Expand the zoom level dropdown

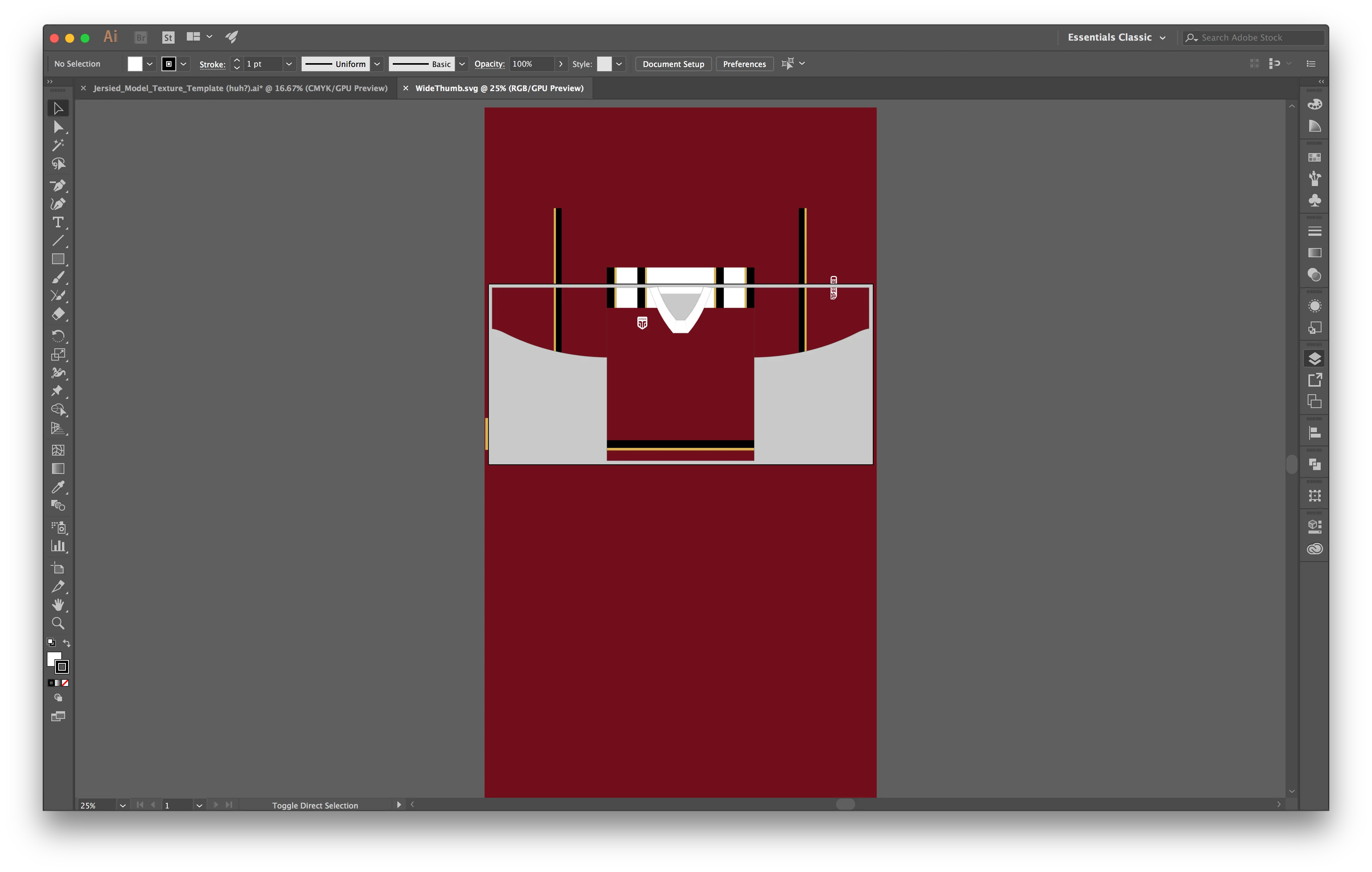point(122,805)
